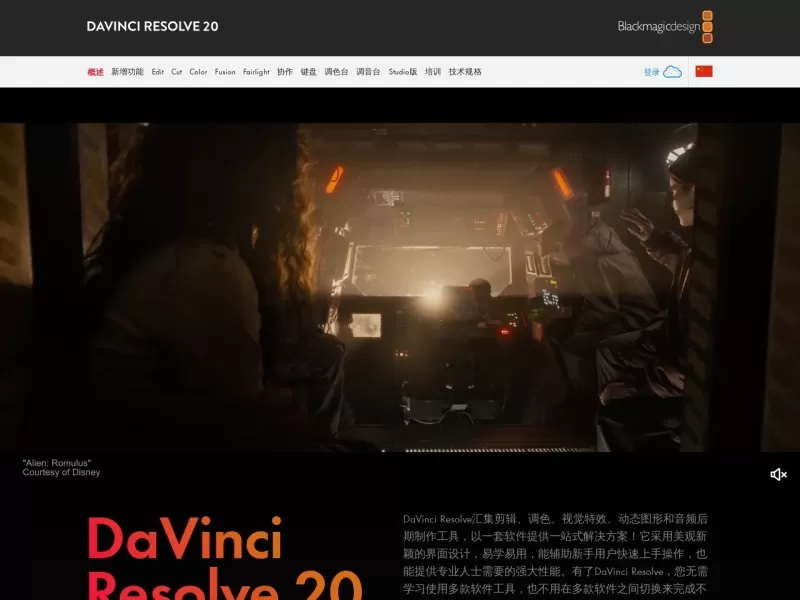Screen dimensions: 800x600
Task: Unmute the background video via speaker icon
Action: (780, 476)
